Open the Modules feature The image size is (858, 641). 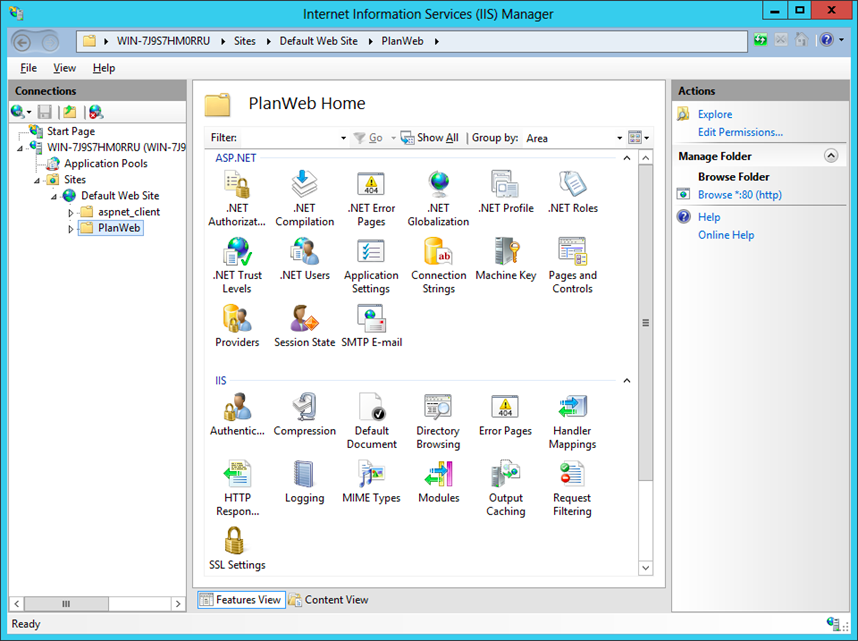(x=438, y=481)
